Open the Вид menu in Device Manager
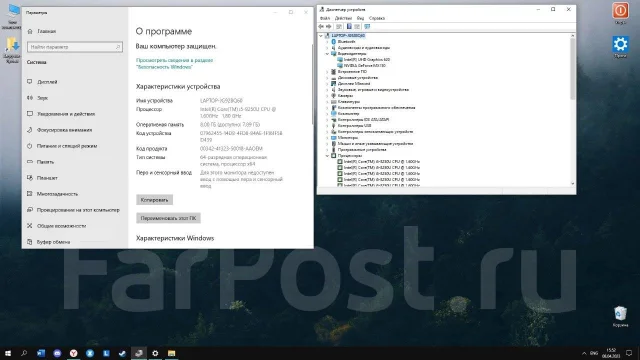640x360 pixels. 360,18
